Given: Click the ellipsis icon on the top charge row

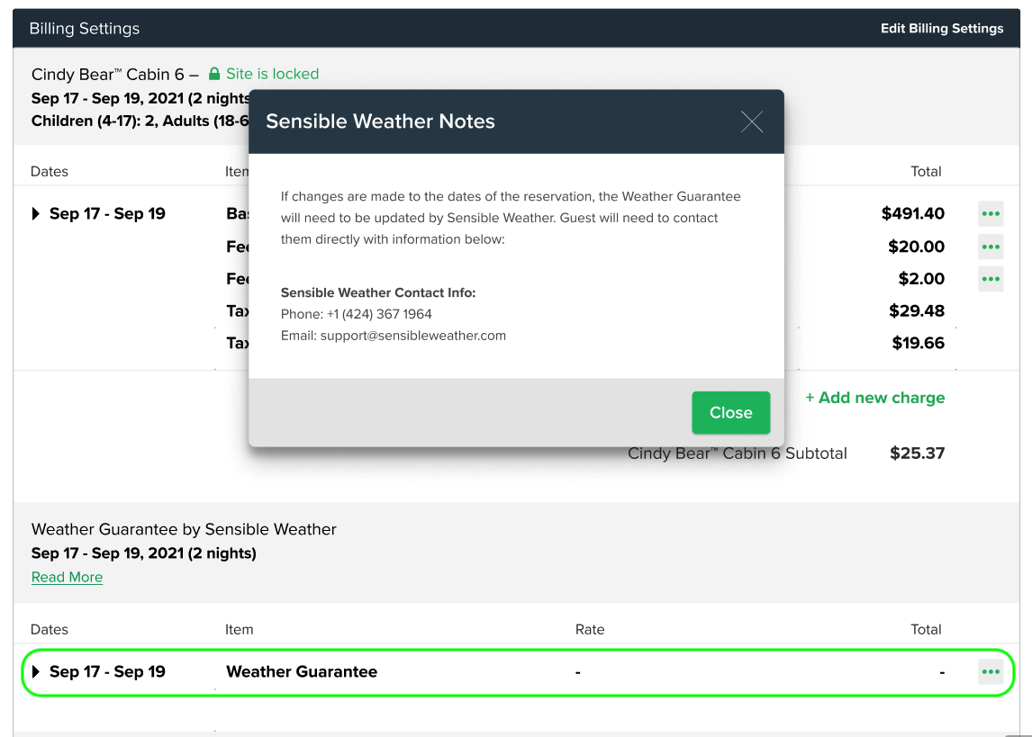Looking at the screenshot, I should point(990,213).
